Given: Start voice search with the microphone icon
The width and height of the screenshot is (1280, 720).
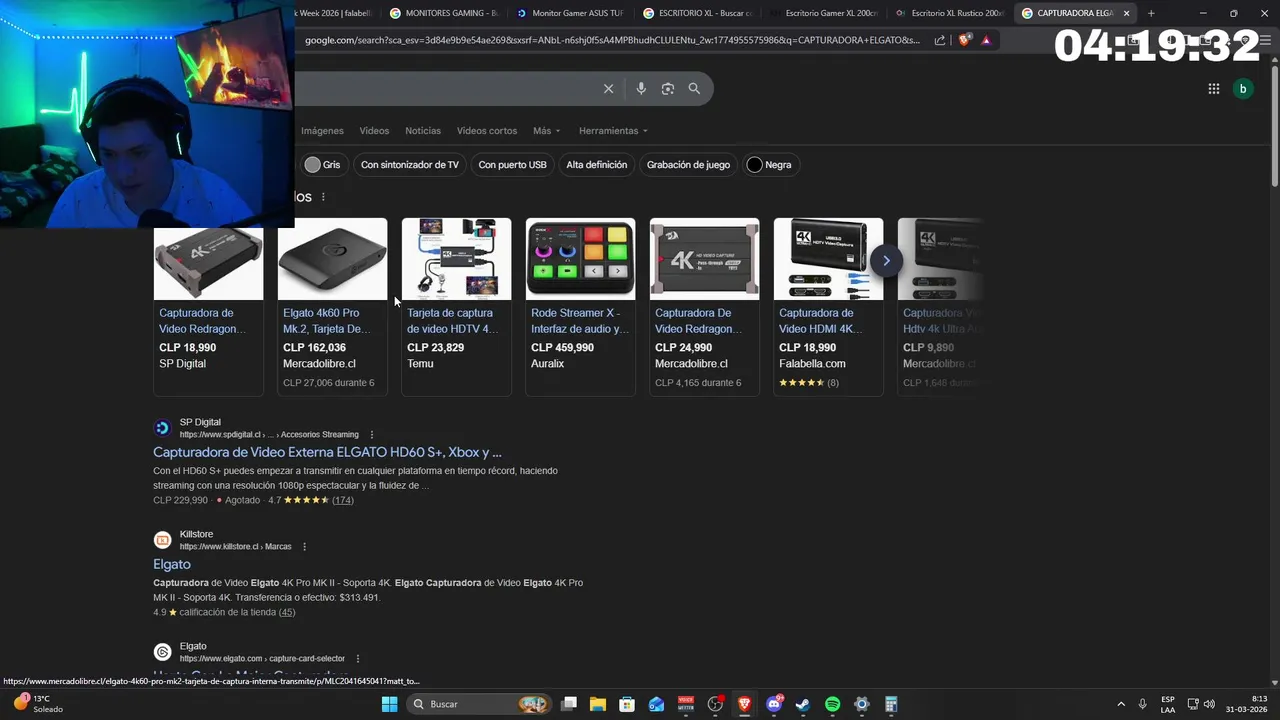Looking at the screenshot, I should coord(641,89).
